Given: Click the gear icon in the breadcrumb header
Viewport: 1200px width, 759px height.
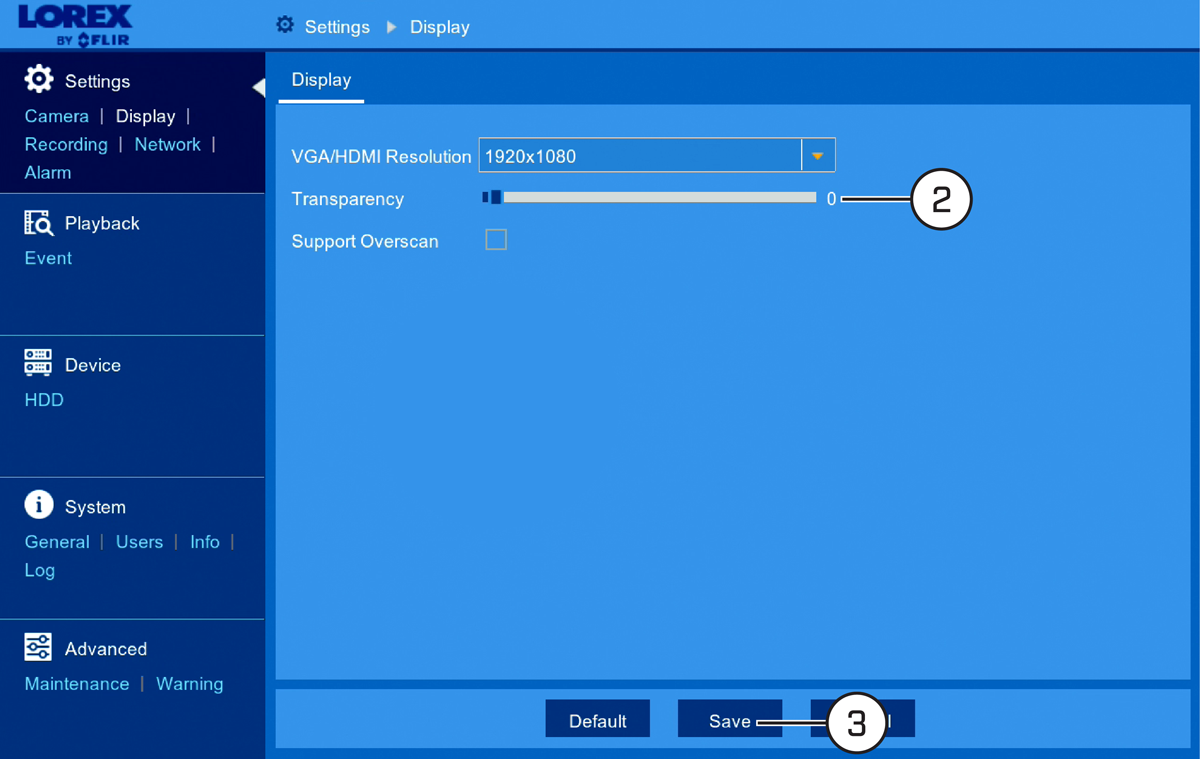Looking at the screenshot, I should pos(285,25).
